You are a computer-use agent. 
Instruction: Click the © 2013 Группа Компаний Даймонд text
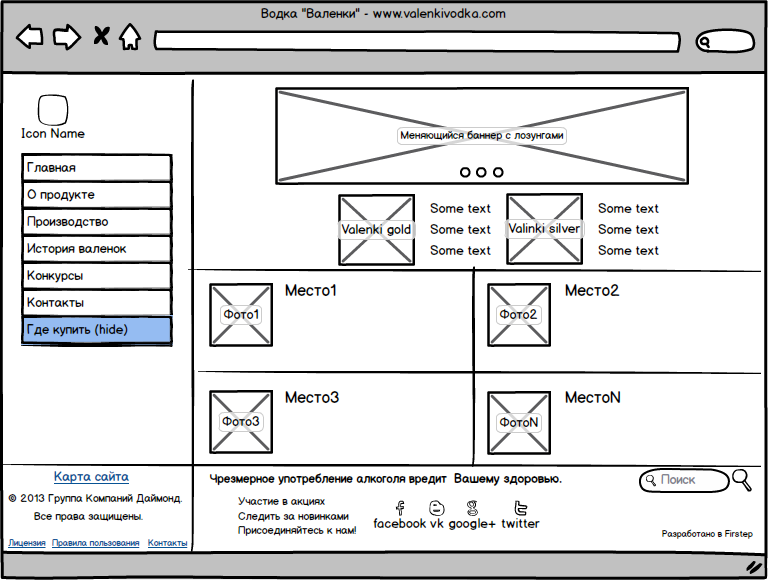click(96, 498)
